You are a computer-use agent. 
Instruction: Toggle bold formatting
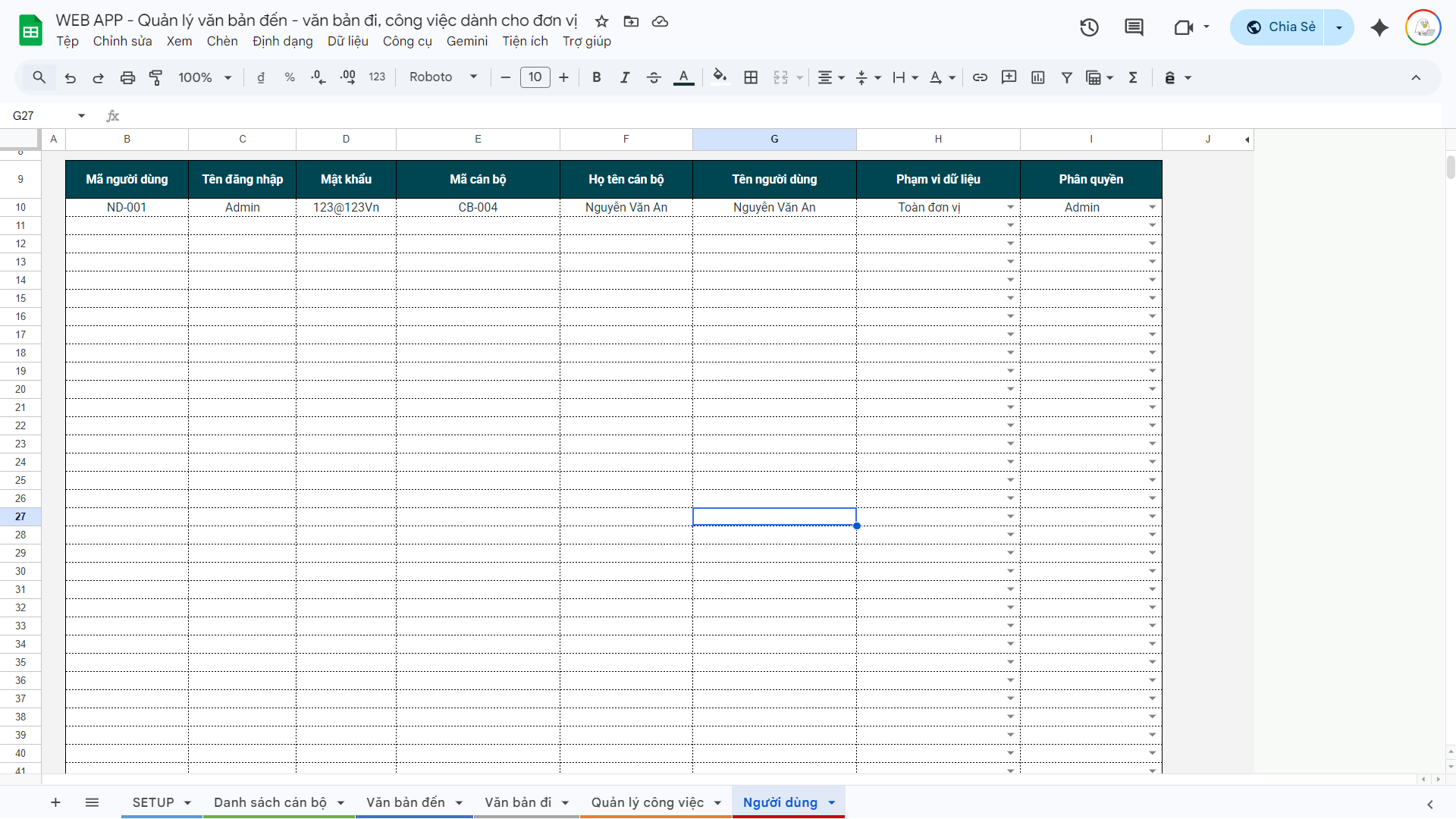click(x=597, y=77)
